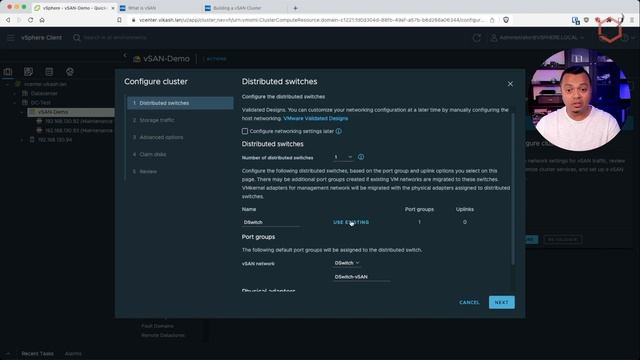Image resolution: width=640 pixels, height=360 pixels.
Task: Click browser back arrow
Action: click(x=8, y=20)
